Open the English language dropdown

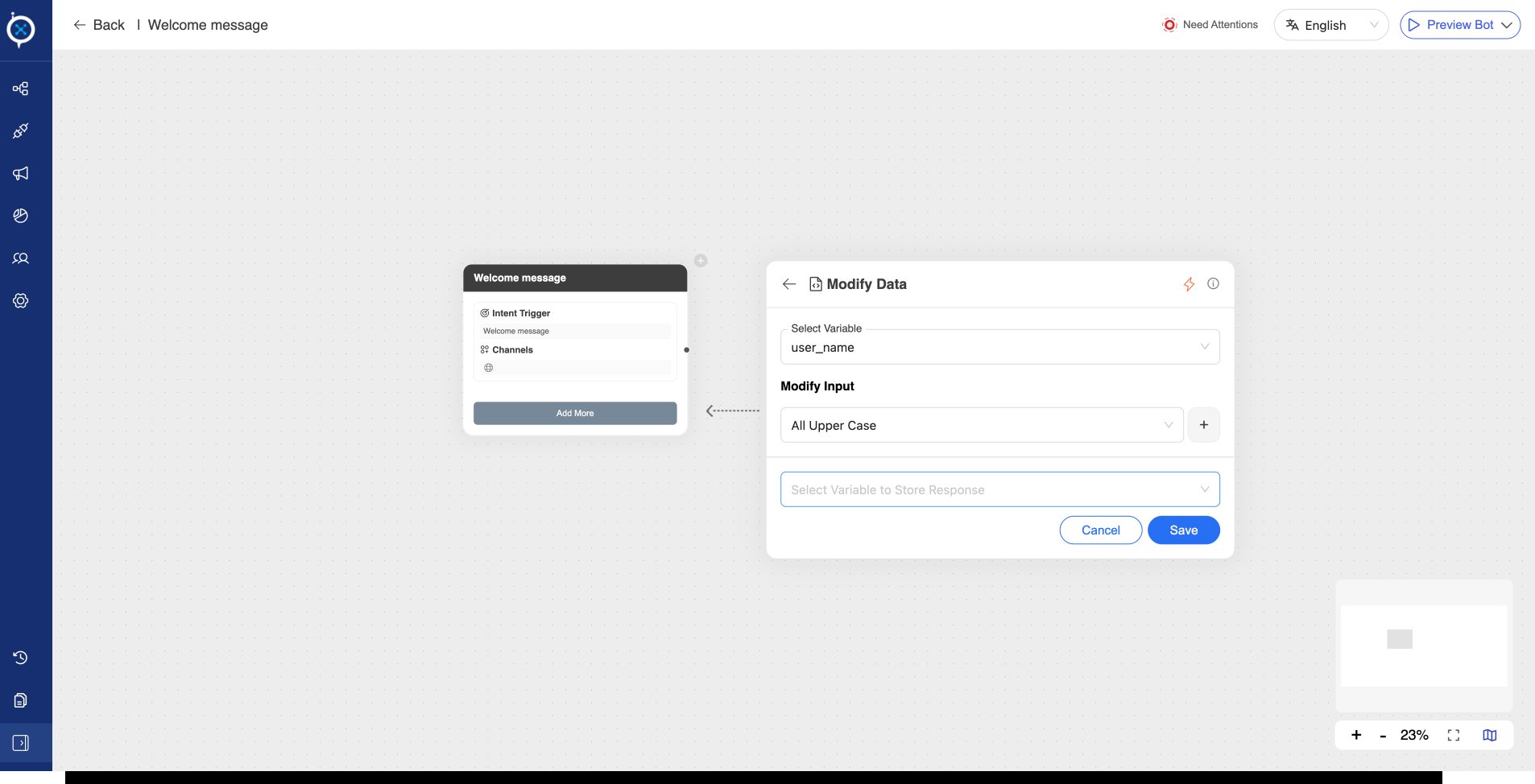click(x=1331, y=25)
